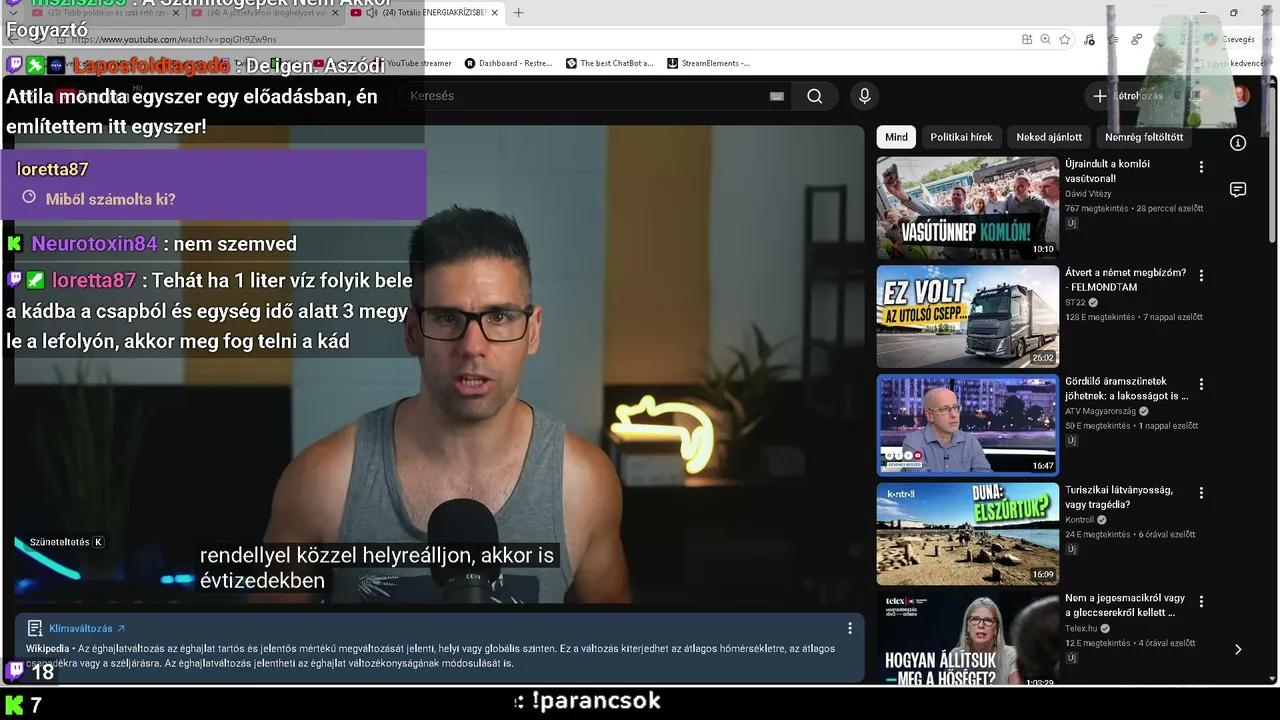Select the Mind filter chip
This screenshot has width=1280, height=720.
(x=896, y=137)
